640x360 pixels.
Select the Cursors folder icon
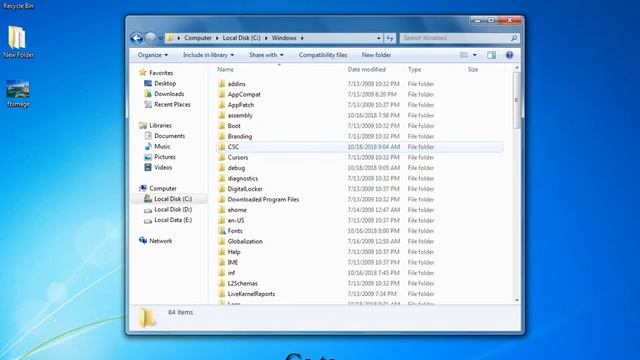tap(222, 157)
